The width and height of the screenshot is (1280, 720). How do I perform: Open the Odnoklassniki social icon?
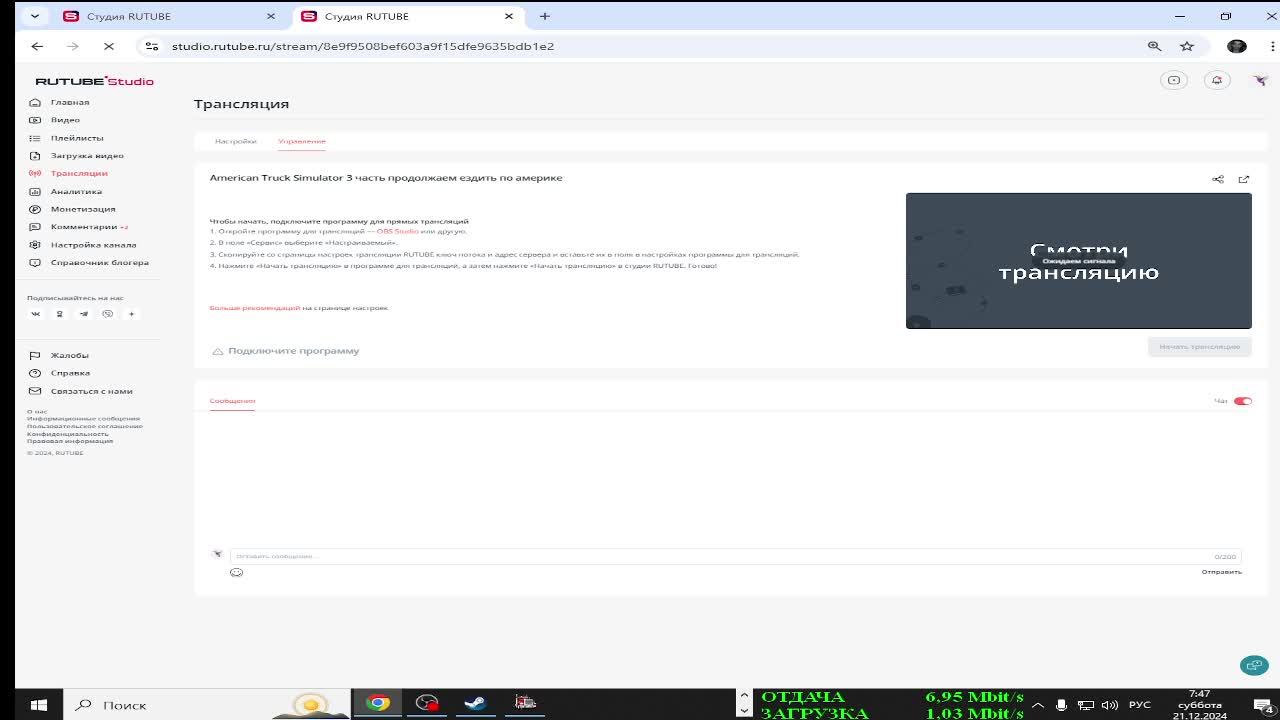tap(60, 314)
